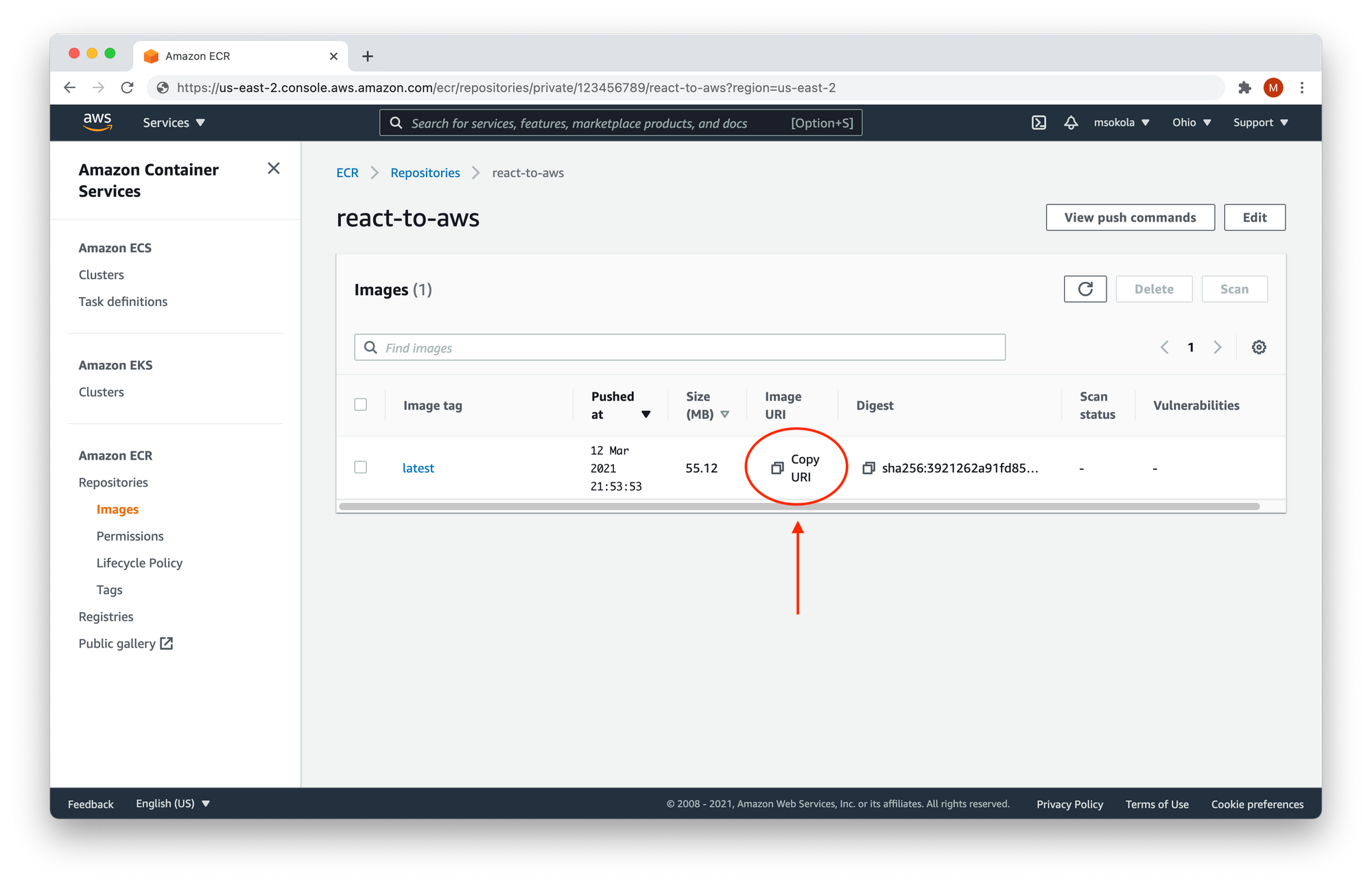Viewport: 1372px width, 885px height.
Task: Open a new browser tab with plus icon
Action: (x=368, y=56)
